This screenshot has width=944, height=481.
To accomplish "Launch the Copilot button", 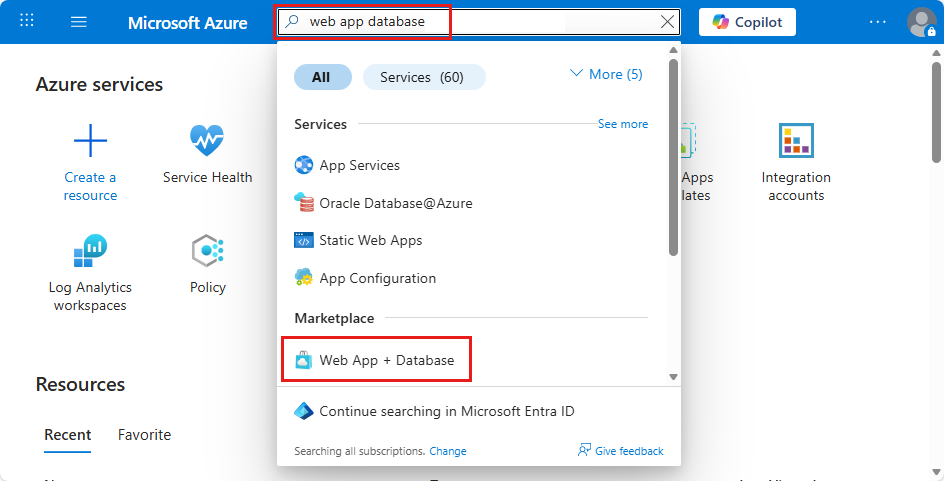I will coord(747,22).
